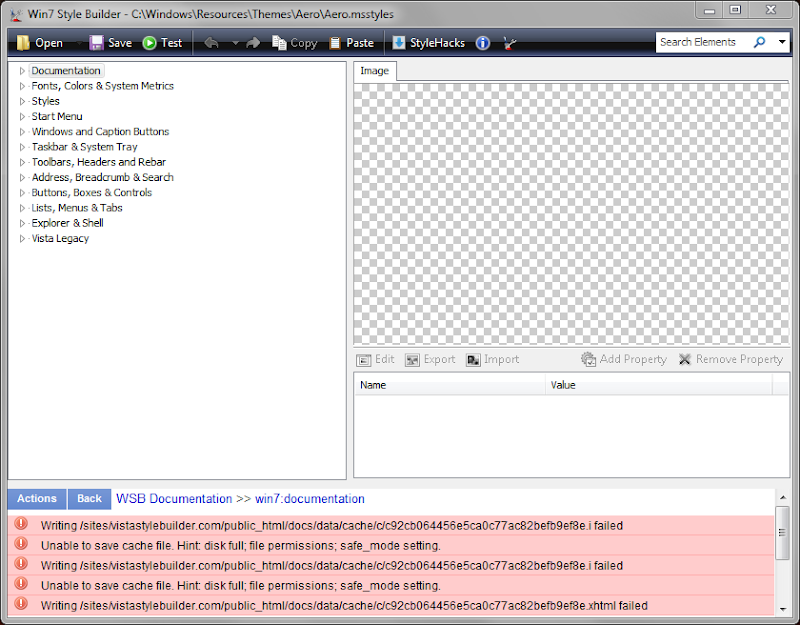Click the first error warning icon

pos(21,523)
